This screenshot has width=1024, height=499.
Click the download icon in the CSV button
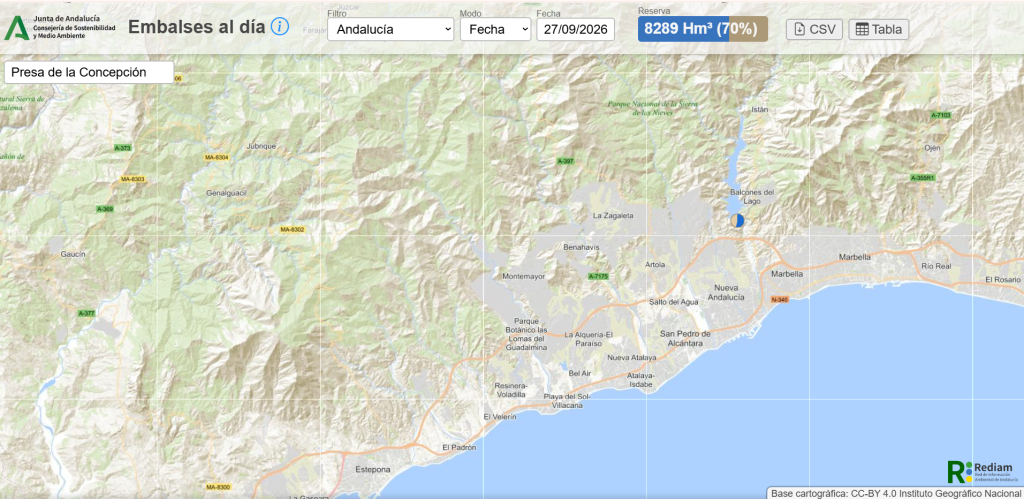(x=799, y=29)
